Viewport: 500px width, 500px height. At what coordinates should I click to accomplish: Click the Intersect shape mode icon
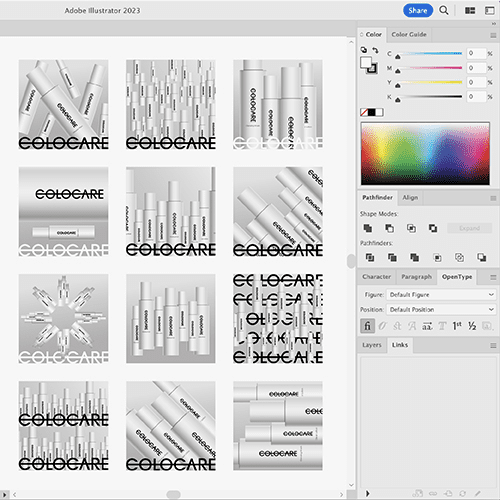tap(411, 228)
